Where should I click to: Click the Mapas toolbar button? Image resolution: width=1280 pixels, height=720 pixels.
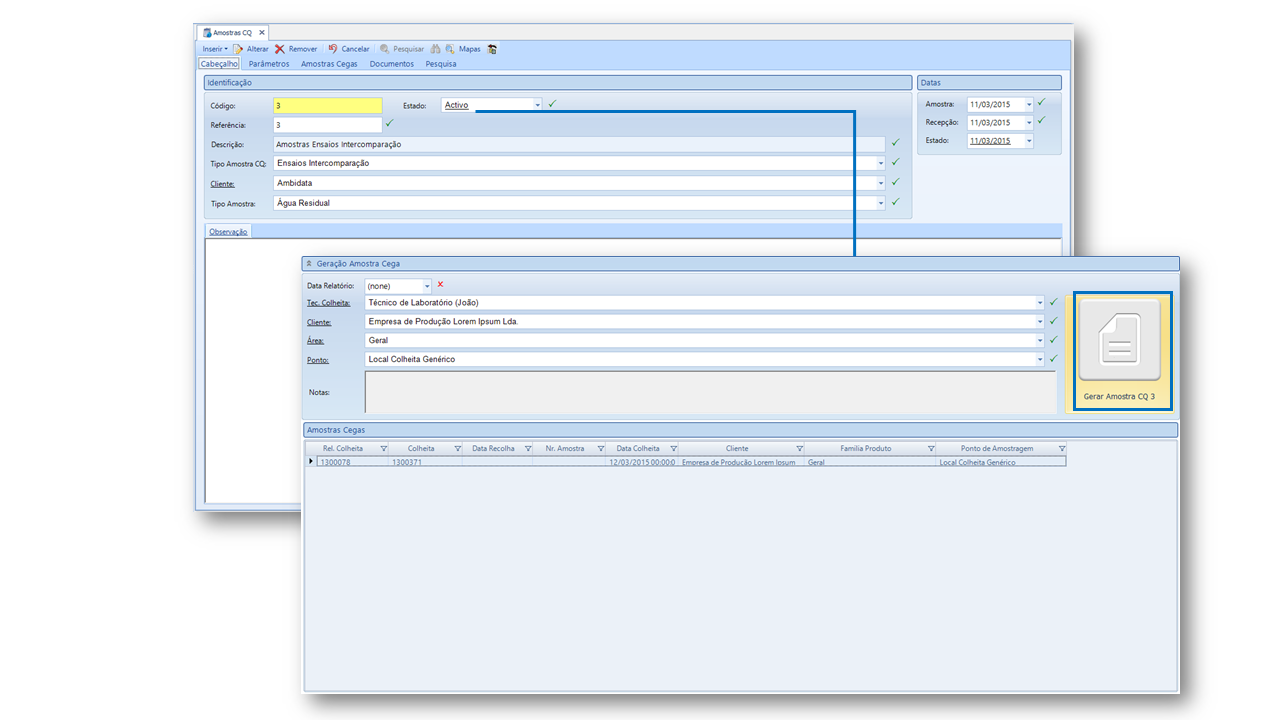click(x=463, y=48)
